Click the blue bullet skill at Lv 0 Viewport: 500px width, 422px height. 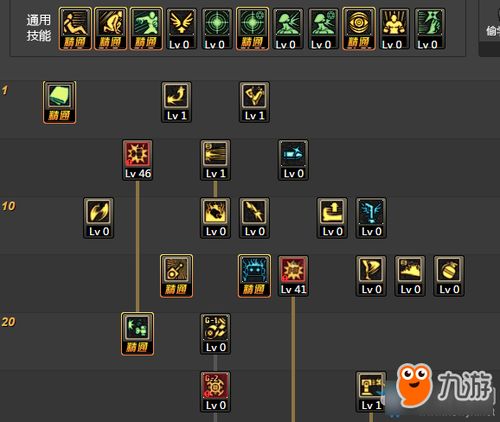pyautogui.click(x=293, y=160)
